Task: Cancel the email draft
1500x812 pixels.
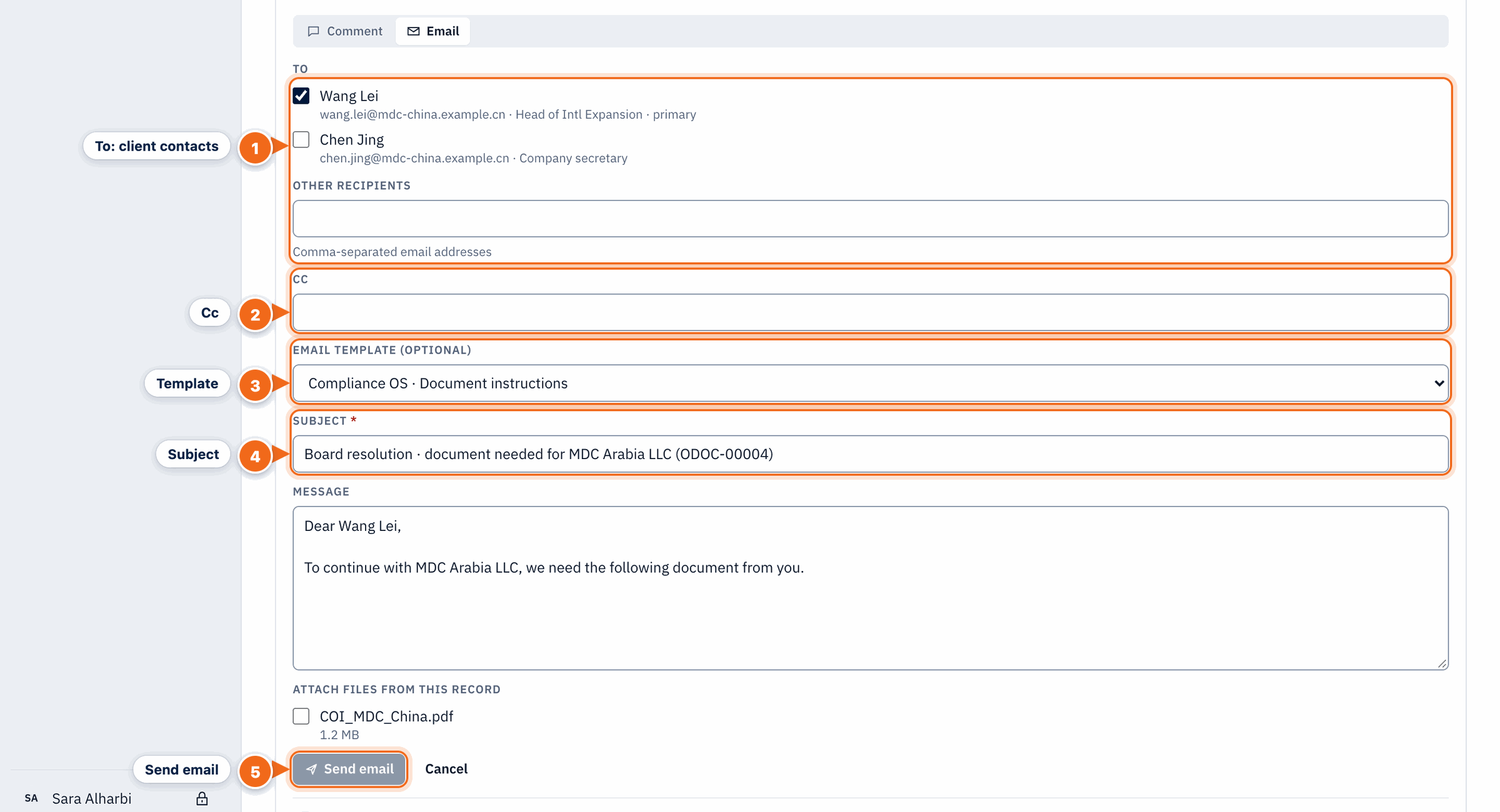Action: pos(446,769)
